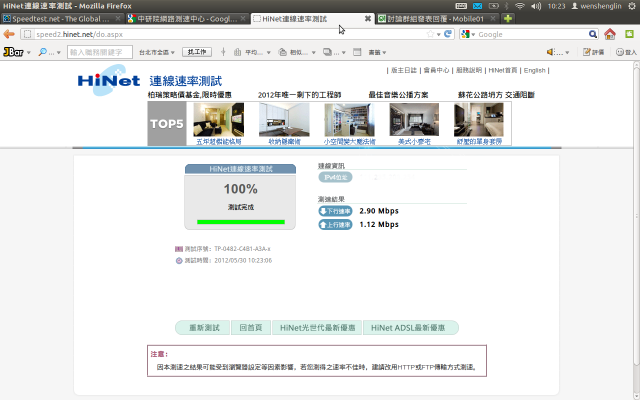
Task: Expand the JBar logo dropdown arrow
Action: 29,53
